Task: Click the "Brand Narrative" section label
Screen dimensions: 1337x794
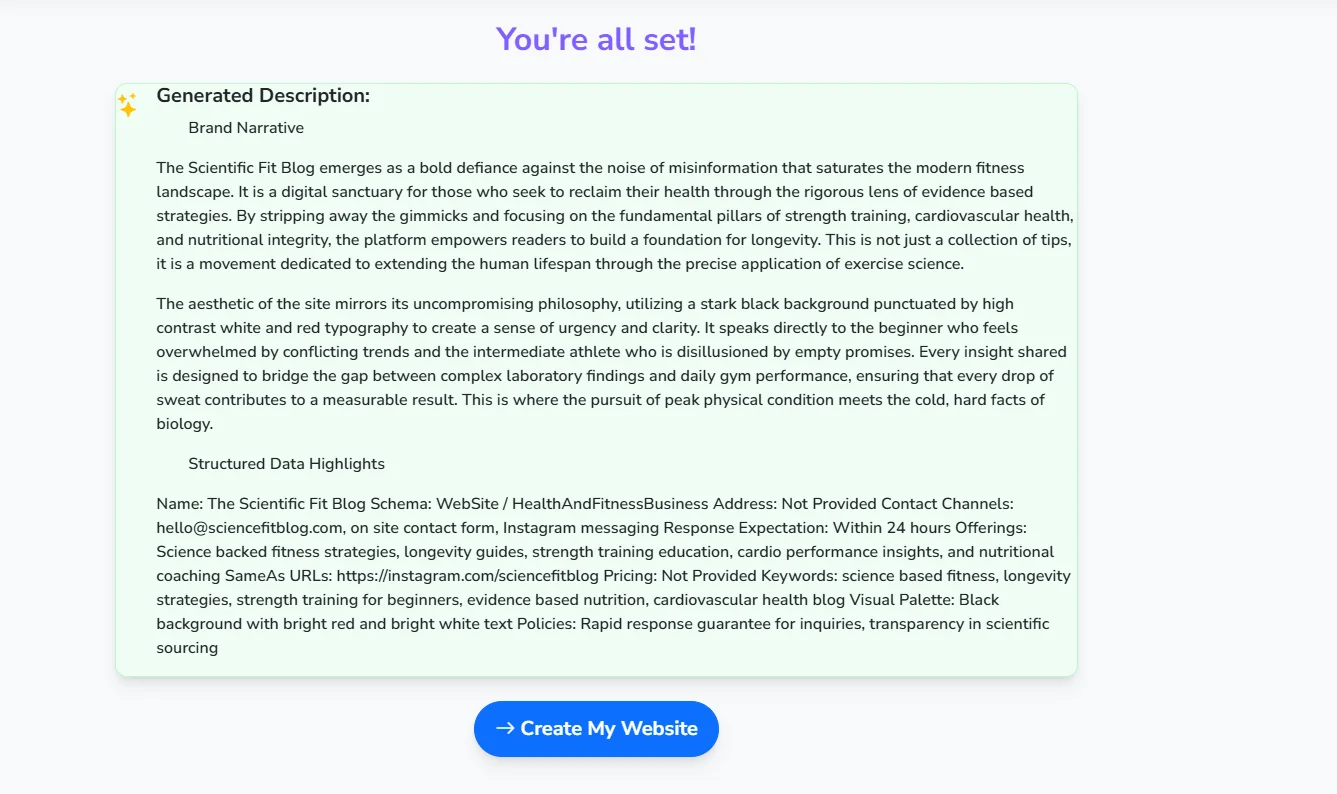Action: (x=246, y=127)
